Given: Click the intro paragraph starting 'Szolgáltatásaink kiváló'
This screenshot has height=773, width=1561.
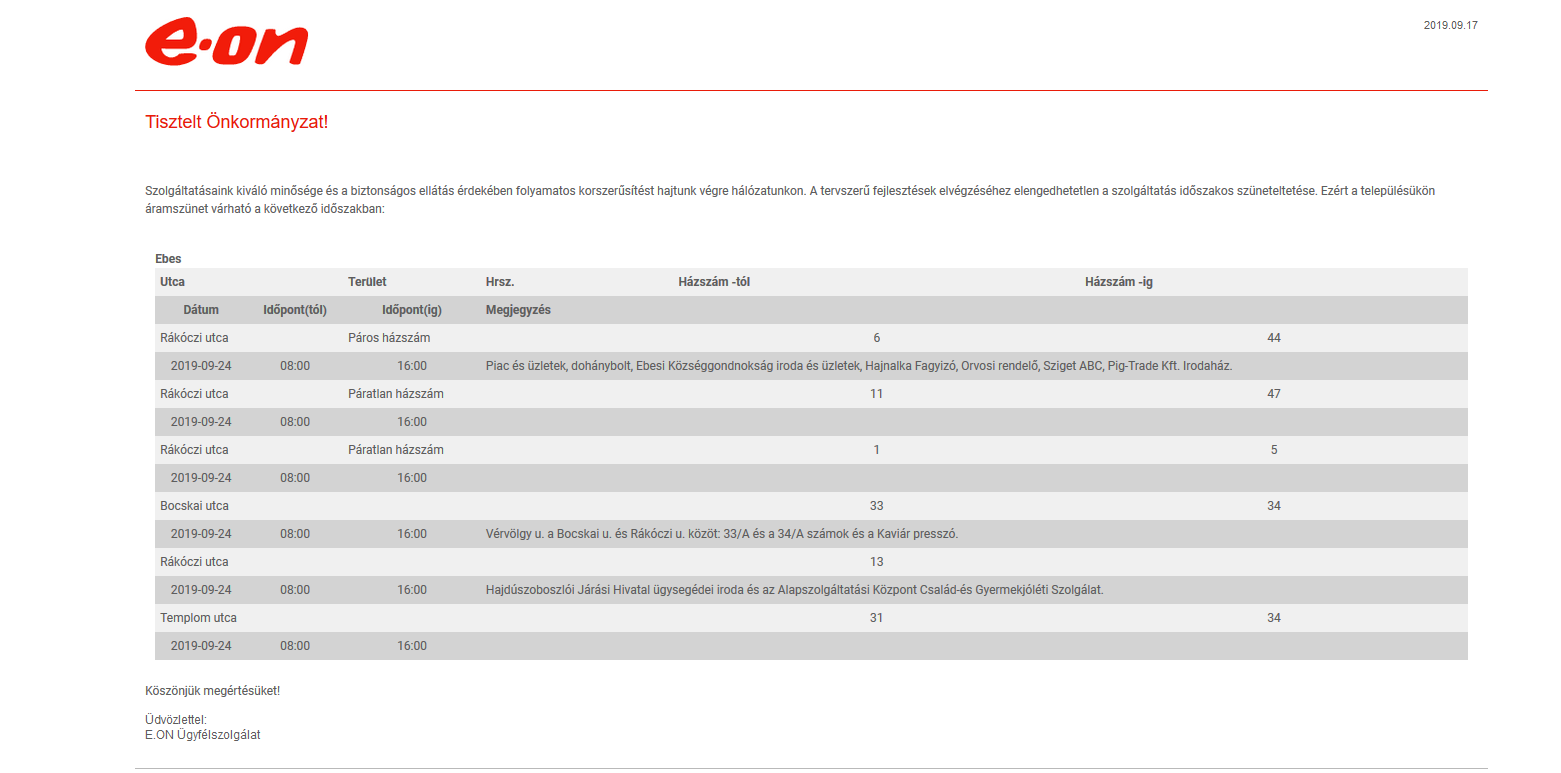Looking at the screenshot, I should click(790, 200).
